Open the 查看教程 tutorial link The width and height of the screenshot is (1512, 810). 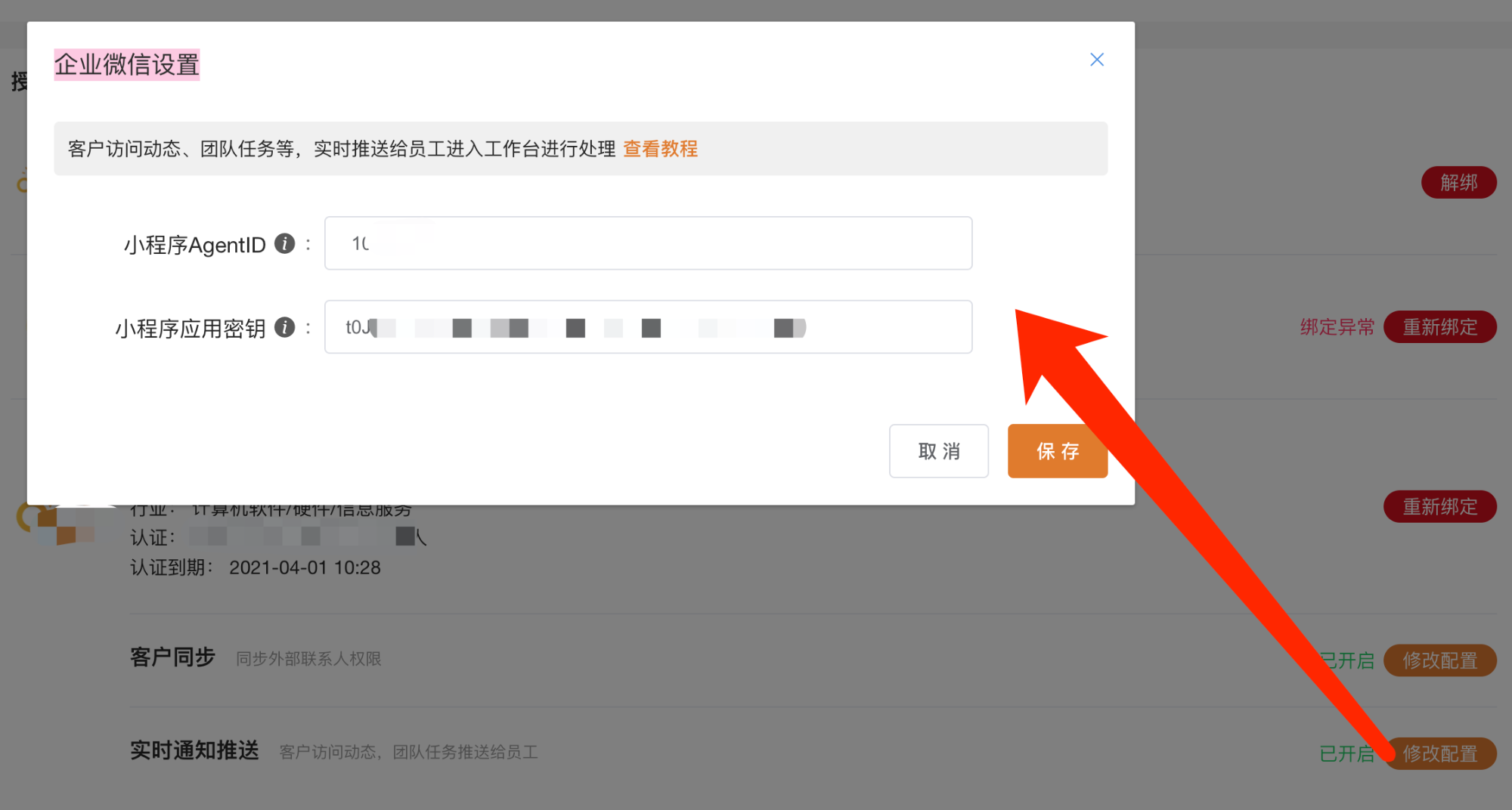[x=660, y=149]
